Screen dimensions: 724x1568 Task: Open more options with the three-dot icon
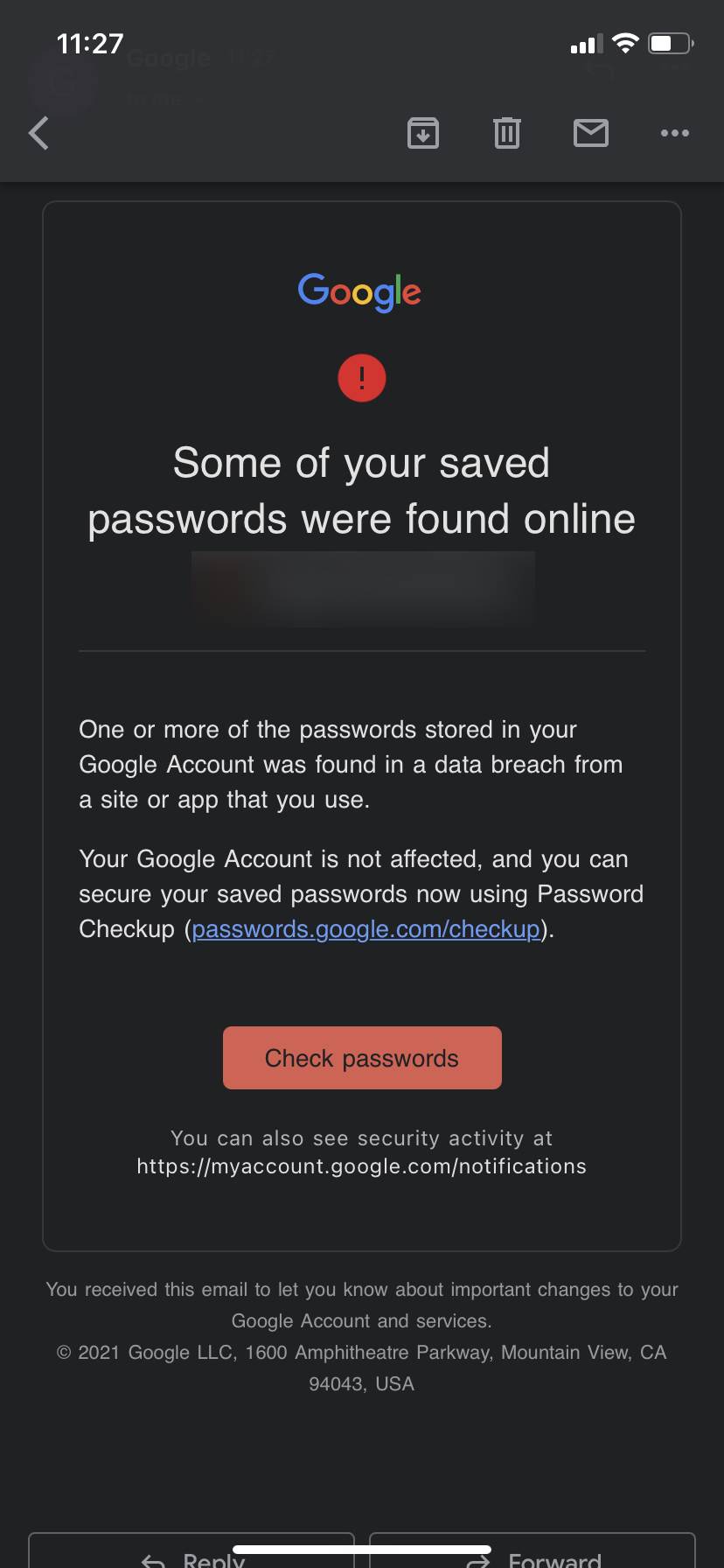click(x=674, y=133)
